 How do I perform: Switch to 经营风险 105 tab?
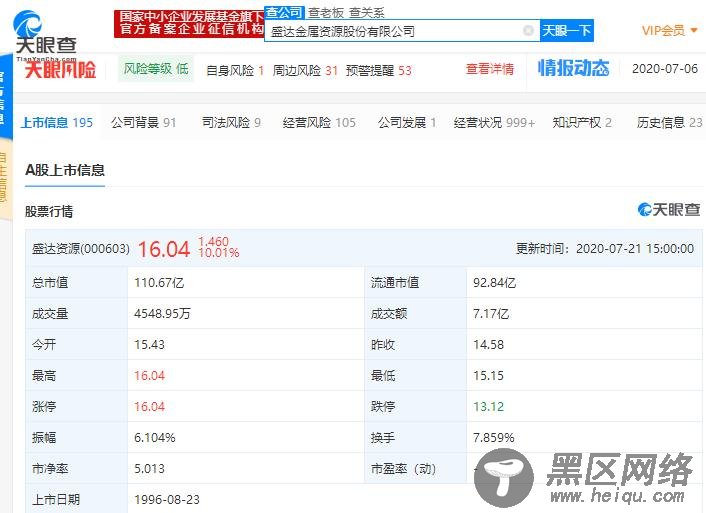click(x=319, y=123)
